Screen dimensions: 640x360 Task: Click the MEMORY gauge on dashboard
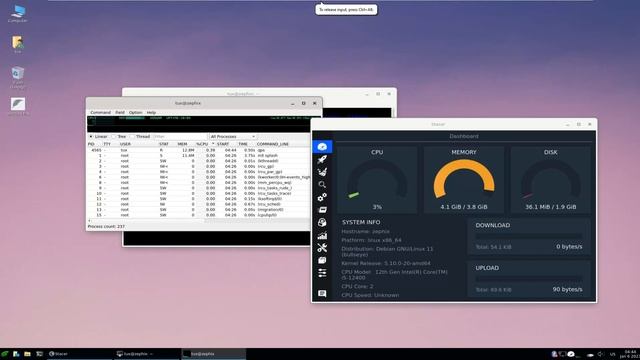[x=464, y=180]
